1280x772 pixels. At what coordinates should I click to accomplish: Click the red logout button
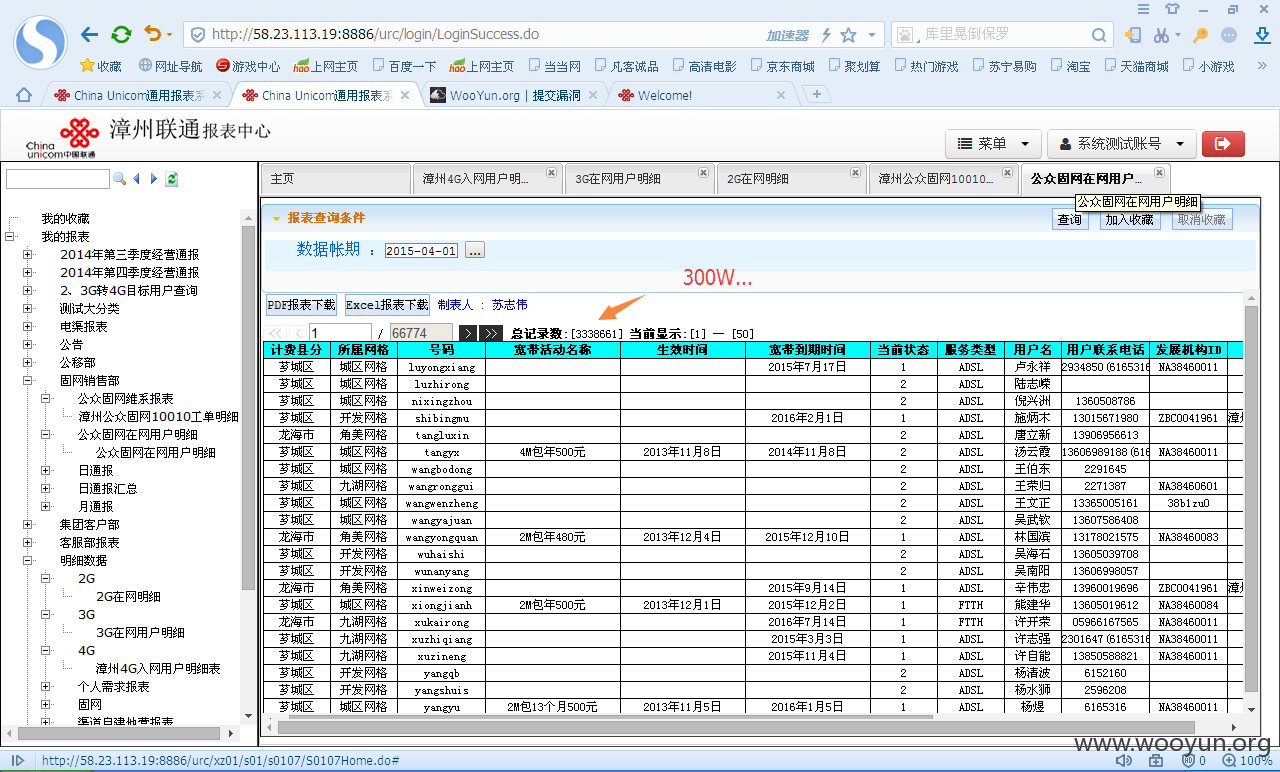point(1222,144)
